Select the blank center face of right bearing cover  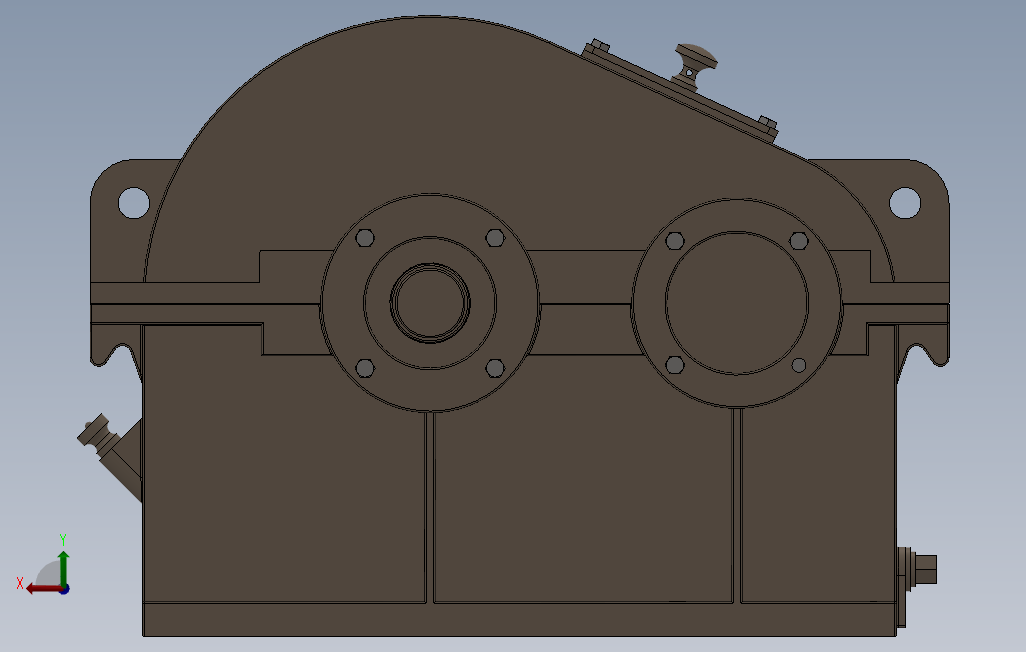tap(737, 303)
